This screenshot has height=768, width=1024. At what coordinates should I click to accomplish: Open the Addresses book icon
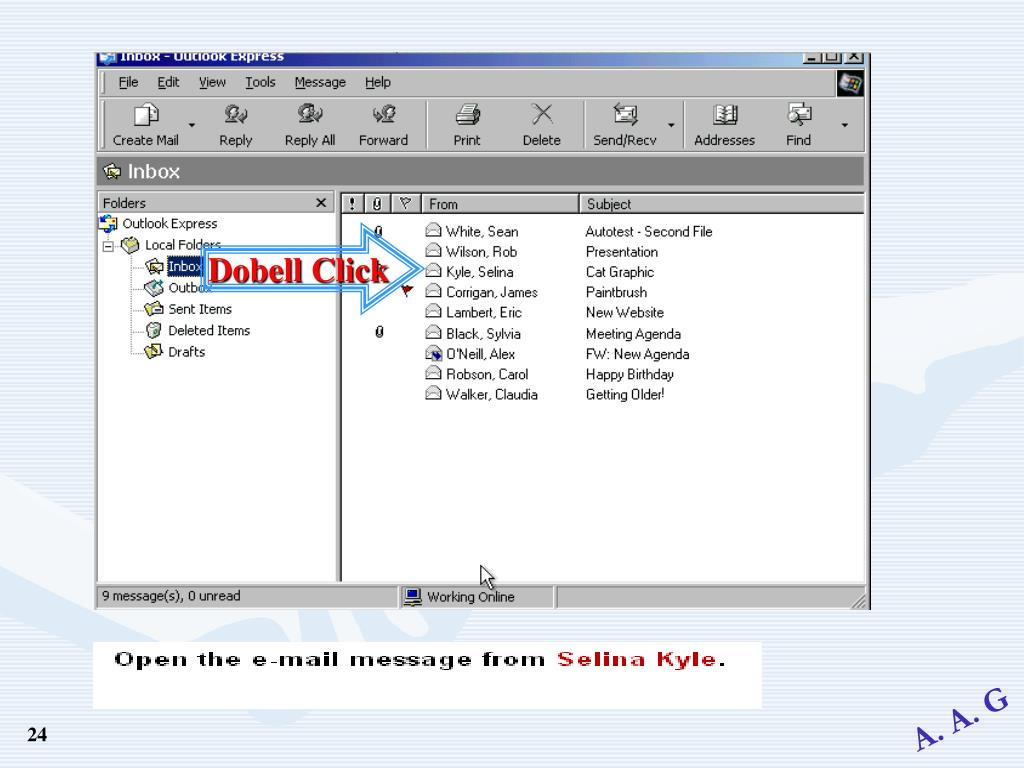pyautogui.click(x=725, y=115)
